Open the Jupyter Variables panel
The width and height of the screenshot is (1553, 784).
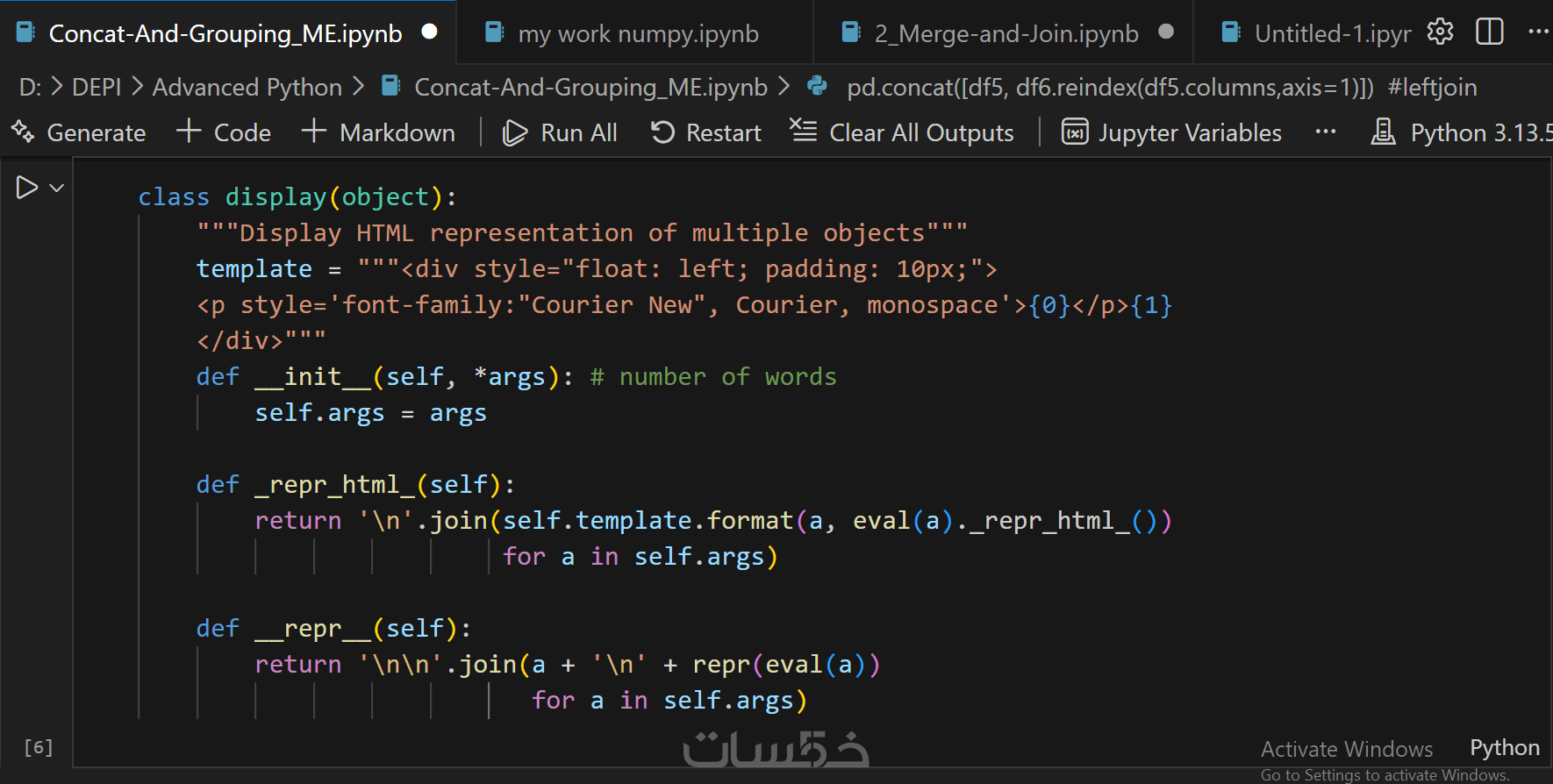coord(1172,132)
